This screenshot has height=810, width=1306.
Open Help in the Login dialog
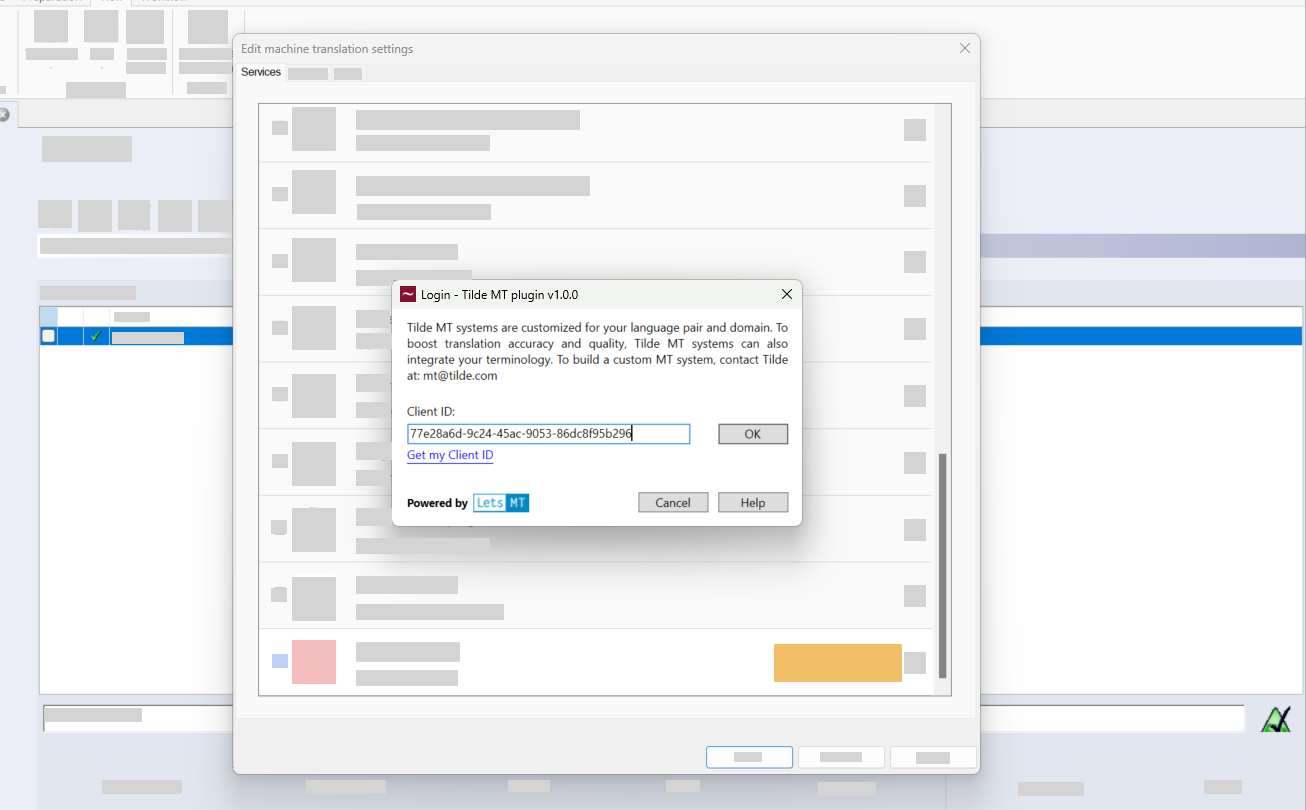(x=753, y=502)
